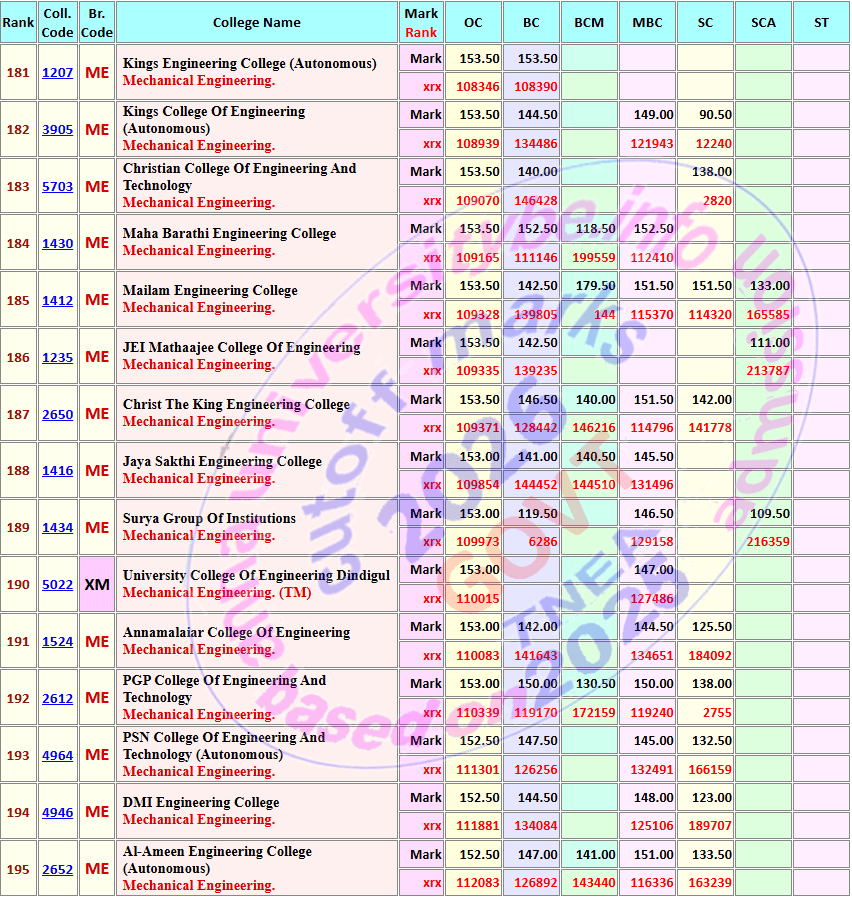Screen dimensions: 852x897
Task: Select Mailam Engineering College name
Action: 210,291
